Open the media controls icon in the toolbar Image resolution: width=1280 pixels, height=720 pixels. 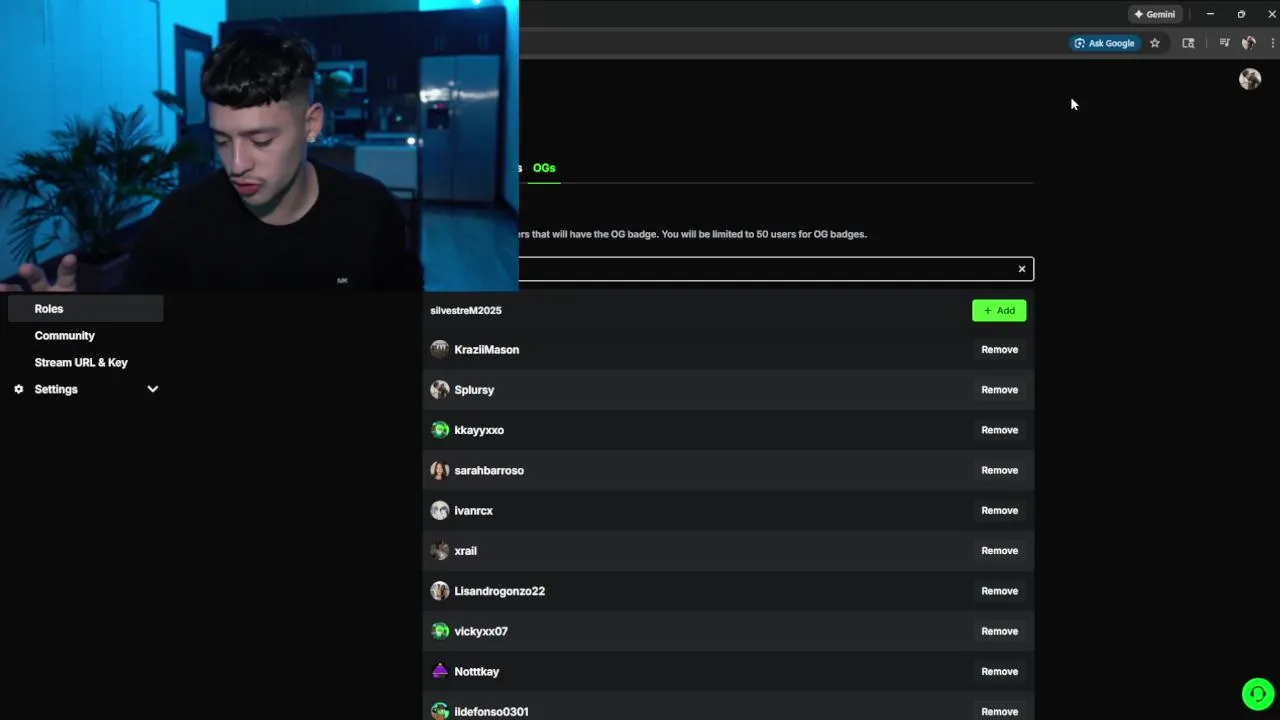click(1224, 43)
